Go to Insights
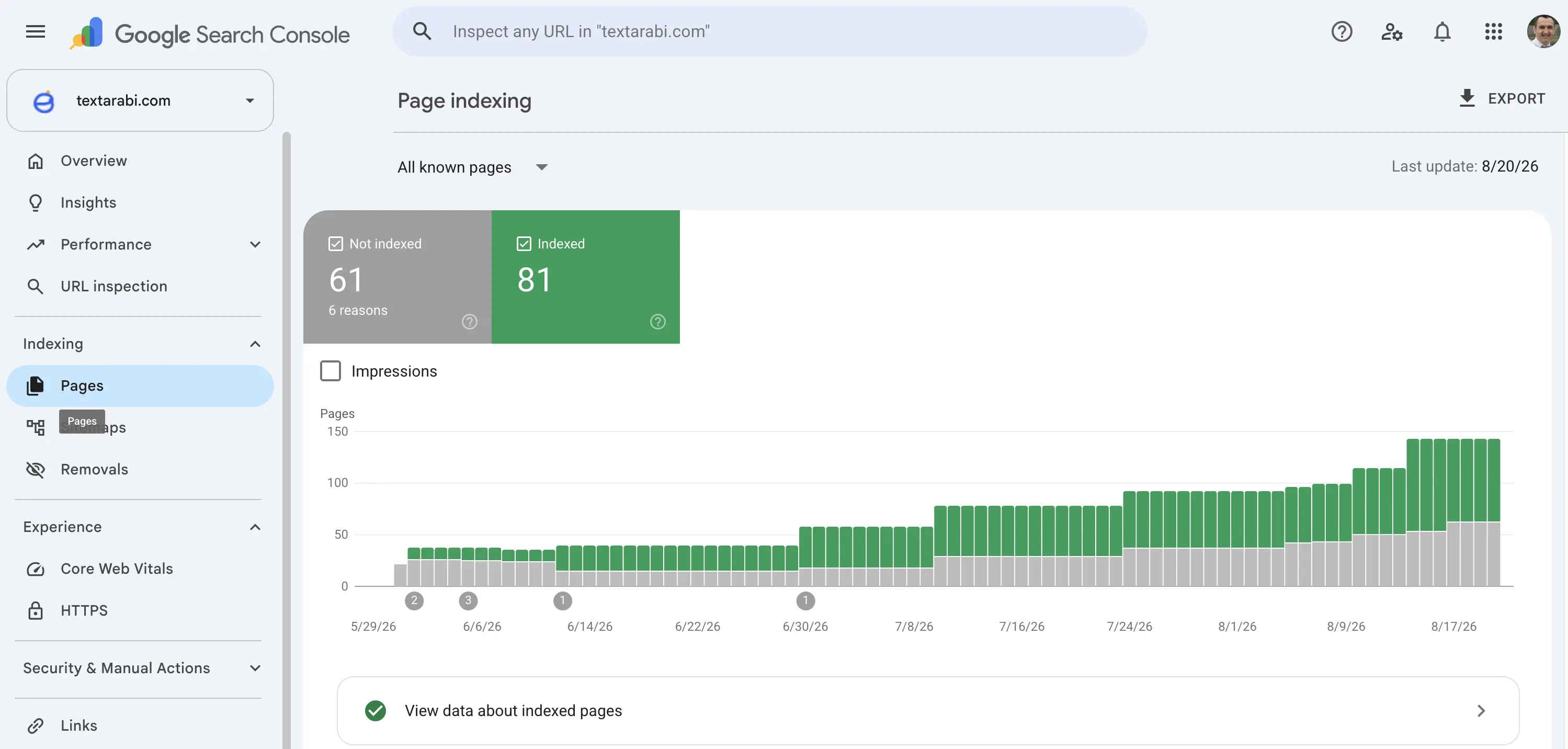 click(140, 203)
